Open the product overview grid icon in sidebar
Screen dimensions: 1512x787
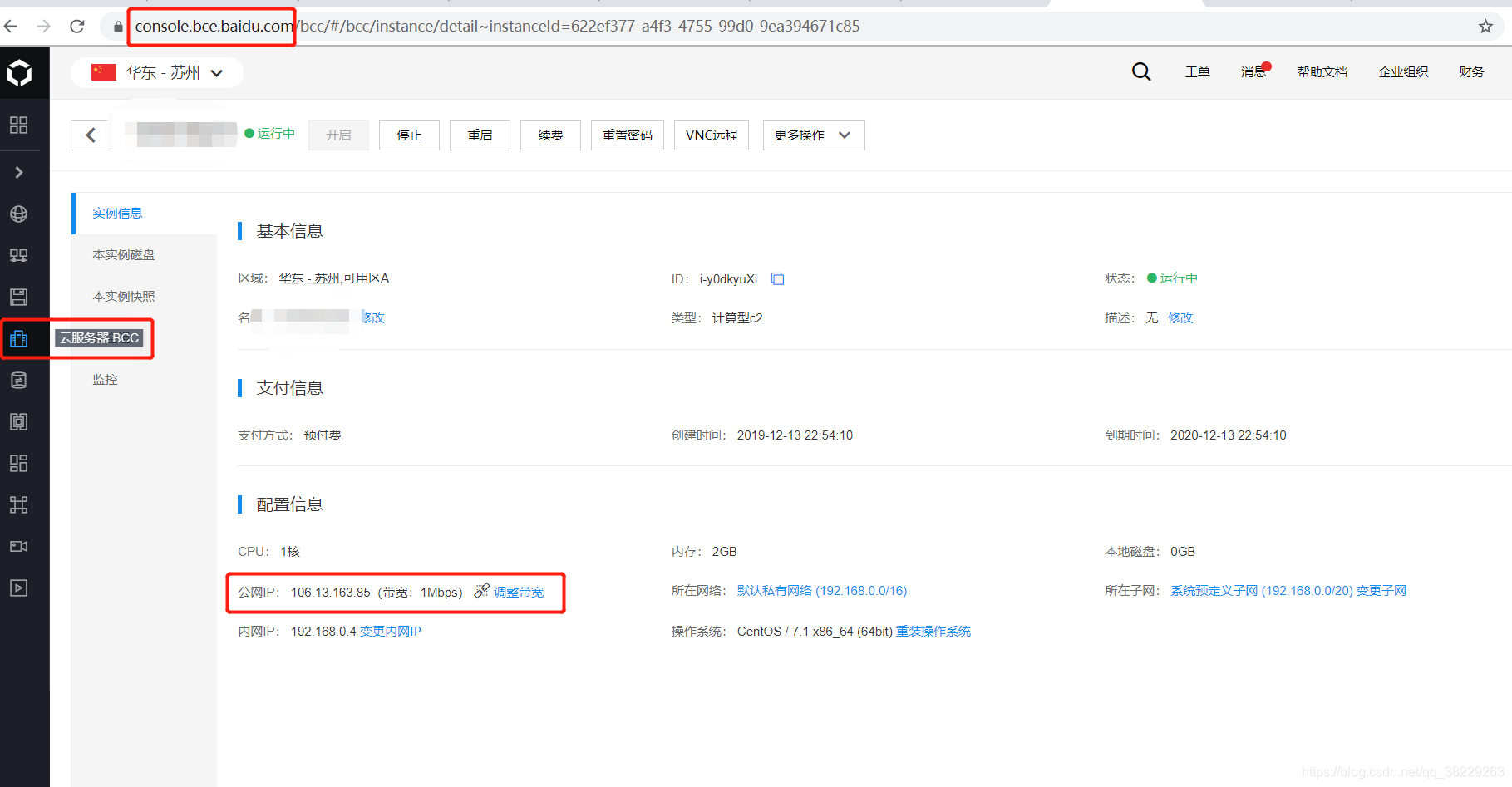point(18,125)
